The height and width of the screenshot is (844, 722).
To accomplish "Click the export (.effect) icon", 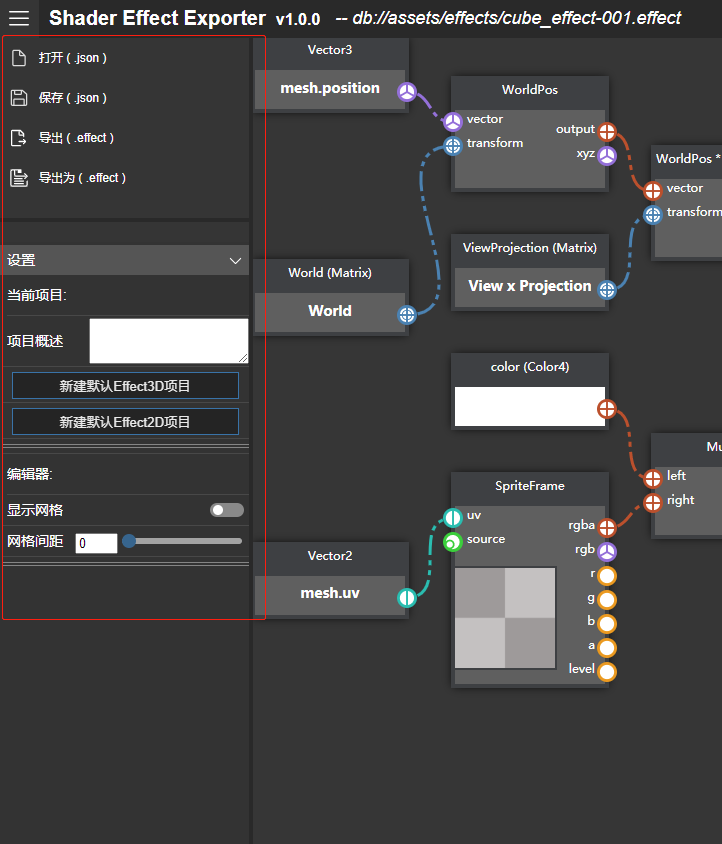I will (x=18, y=138).
